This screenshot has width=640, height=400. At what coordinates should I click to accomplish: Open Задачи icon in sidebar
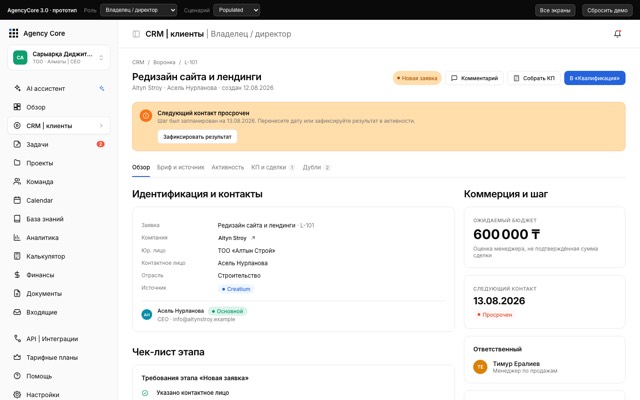tap(17, 144)
